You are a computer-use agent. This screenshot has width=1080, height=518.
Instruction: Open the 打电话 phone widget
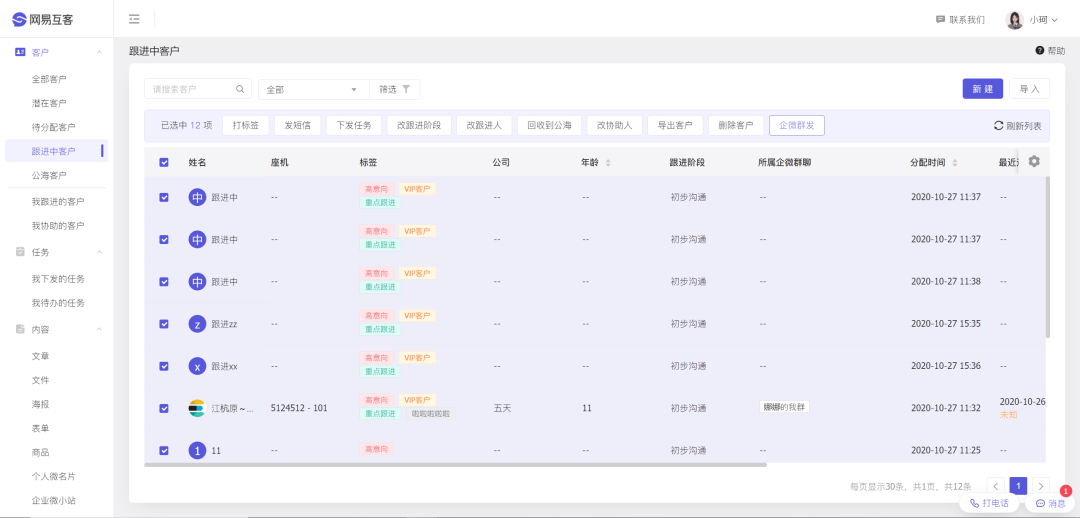(x=989, y=503)
